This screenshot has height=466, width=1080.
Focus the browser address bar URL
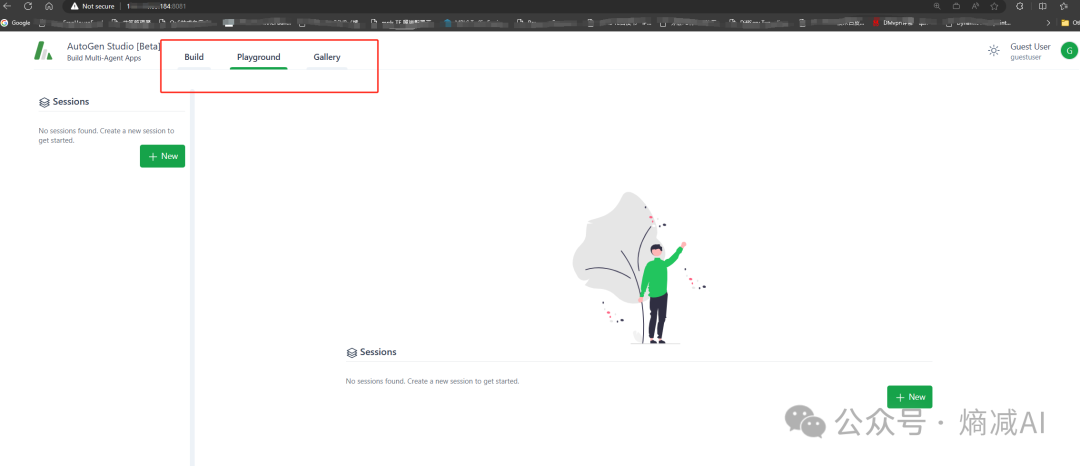pos(156,6)
